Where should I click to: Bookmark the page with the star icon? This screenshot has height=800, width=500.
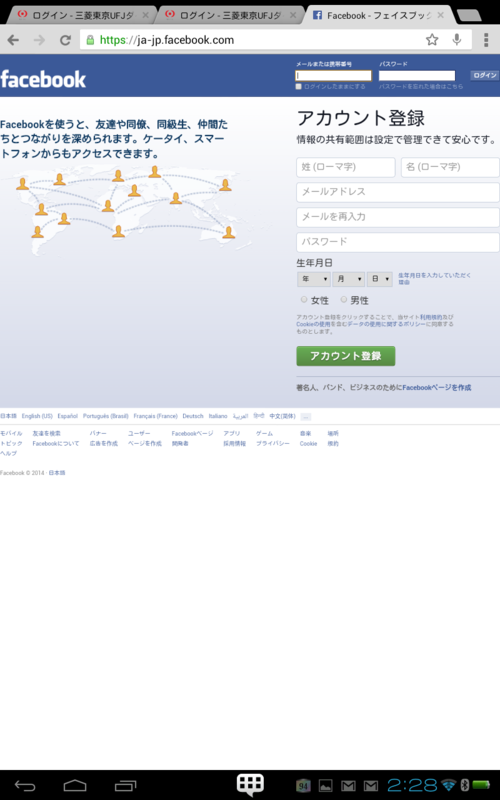click(432, 40)
